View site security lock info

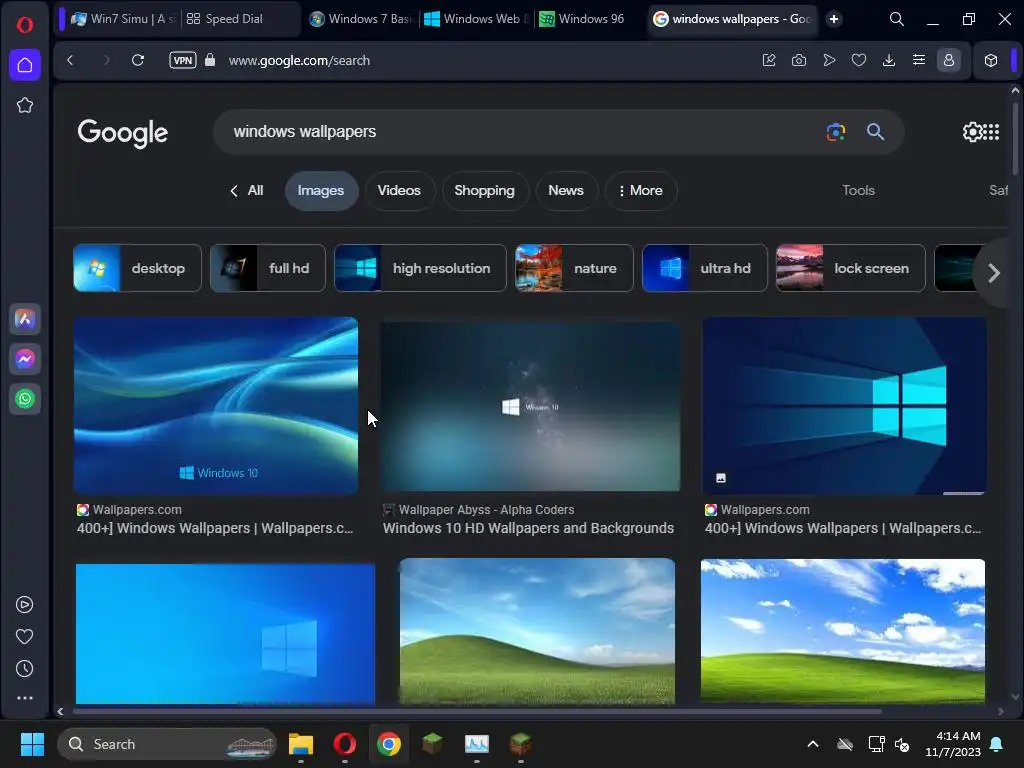coord(210,60)
